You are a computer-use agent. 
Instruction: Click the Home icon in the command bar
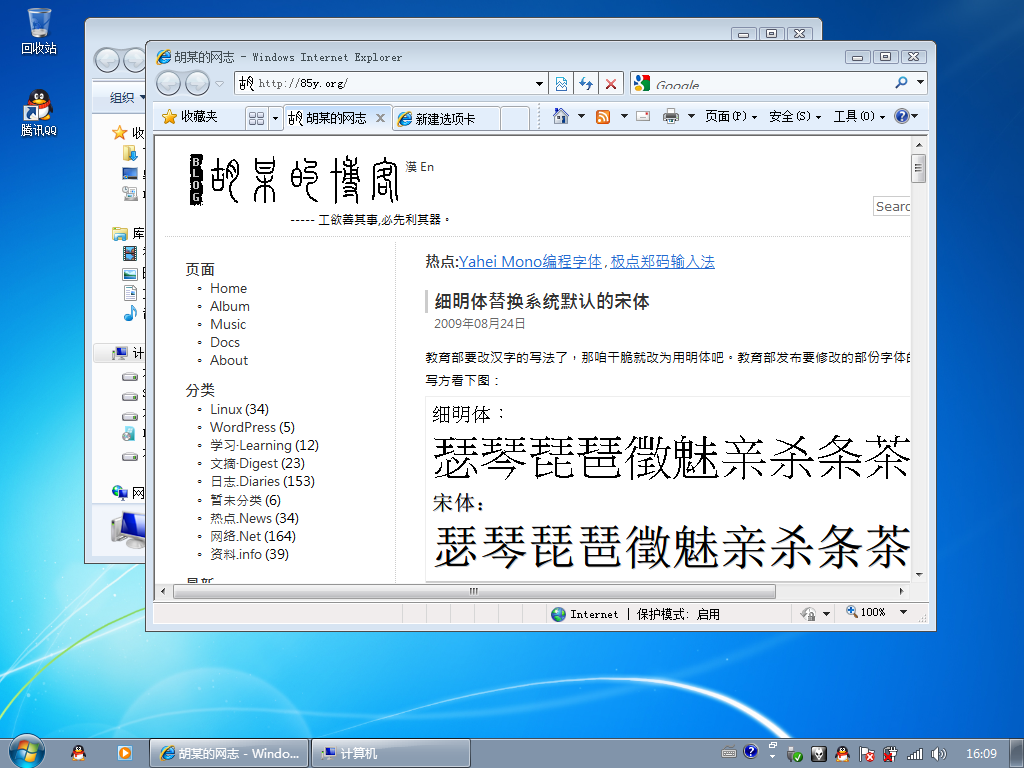(560, 116)
